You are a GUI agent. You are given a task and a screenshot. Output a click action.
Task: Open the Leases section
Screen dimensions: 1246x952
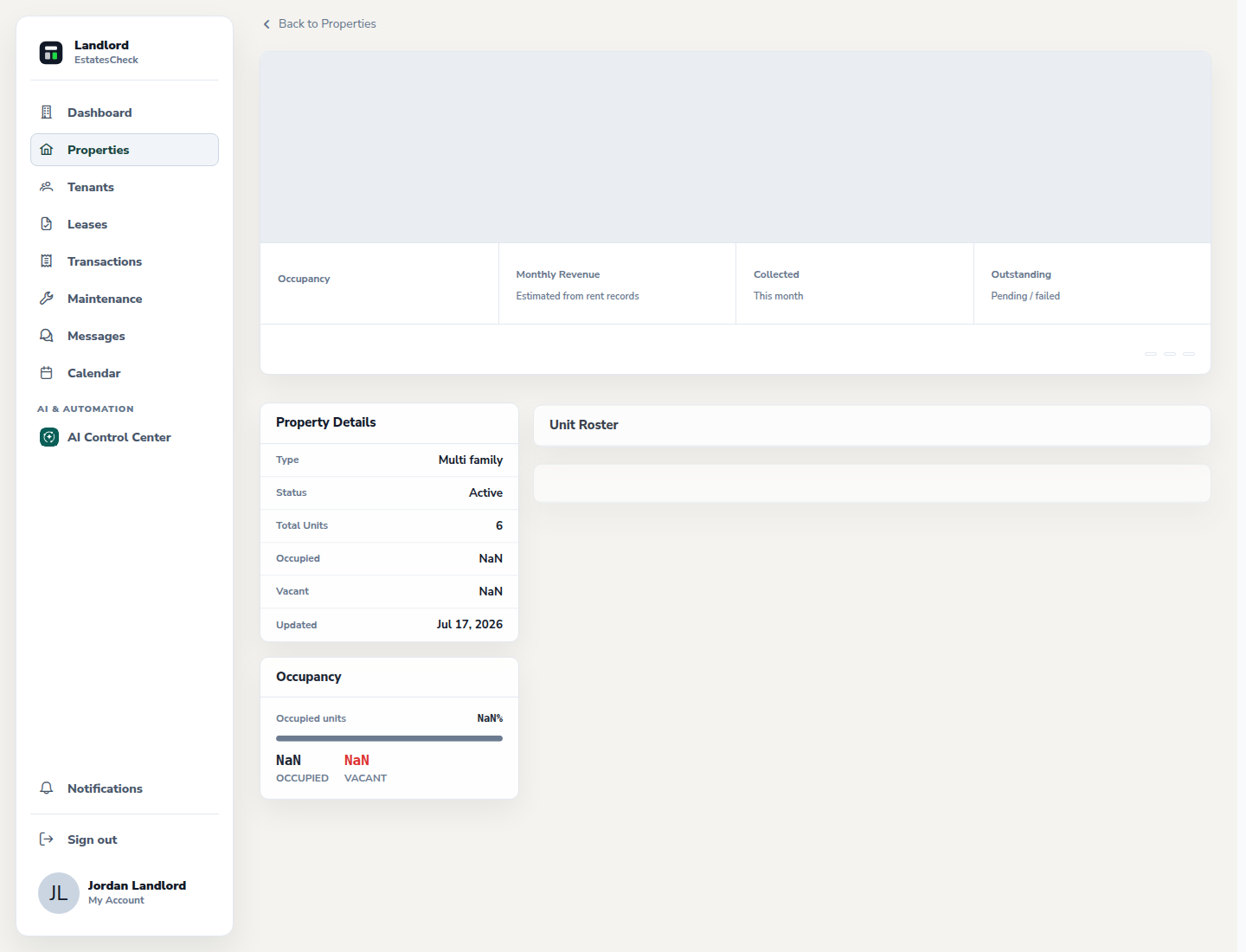coord(125,224)
